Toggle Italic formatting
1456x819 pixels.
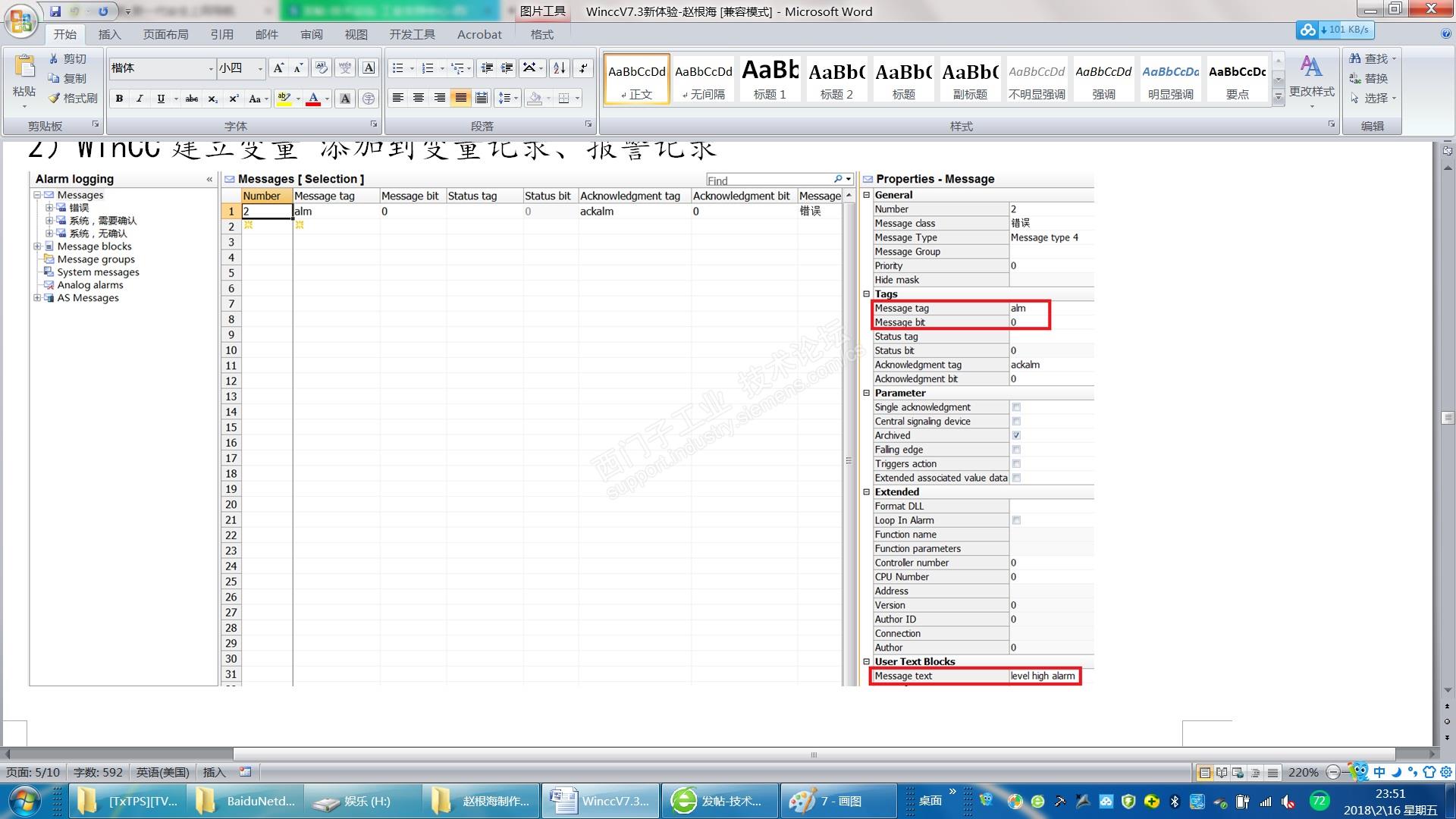[x=140, y=99]
